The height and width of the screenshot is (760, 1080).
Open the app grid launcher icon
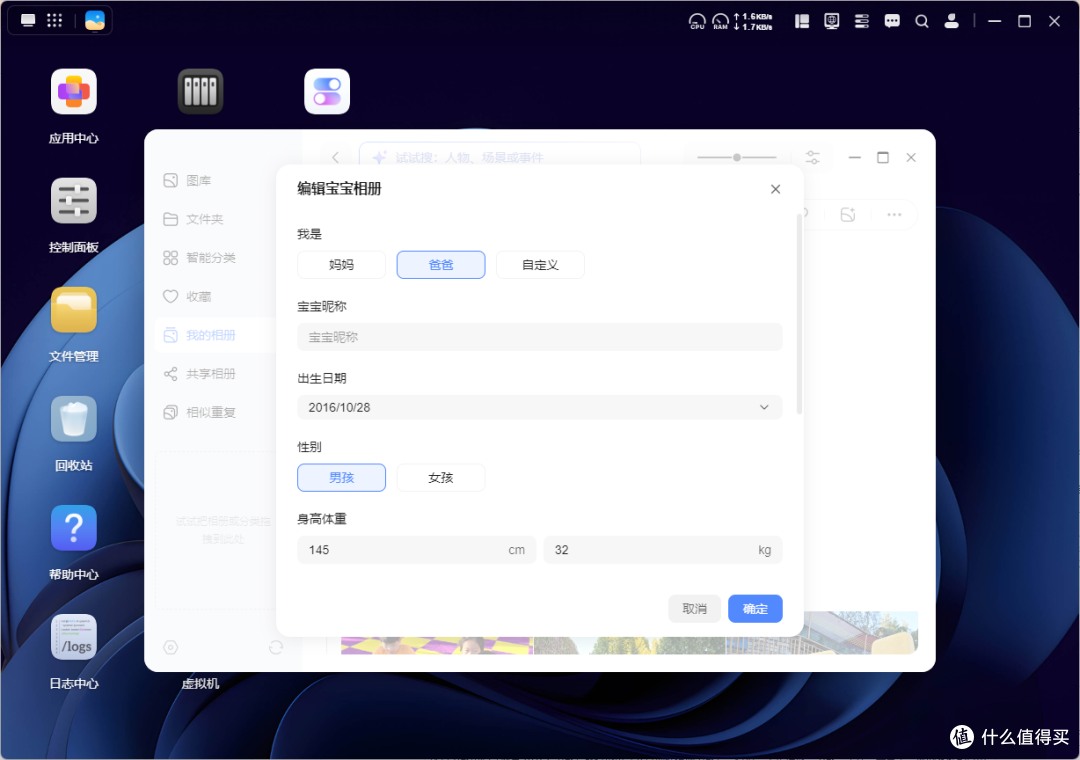54,20
